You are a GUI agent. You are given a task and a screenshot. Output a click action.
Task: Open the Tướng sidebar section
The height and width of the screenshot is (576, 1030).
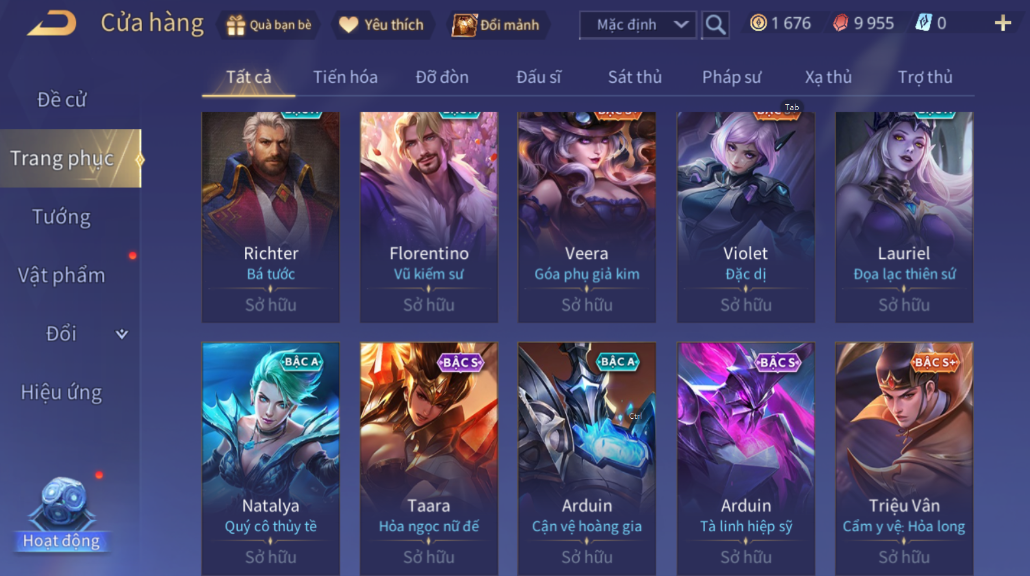(61, 217)
